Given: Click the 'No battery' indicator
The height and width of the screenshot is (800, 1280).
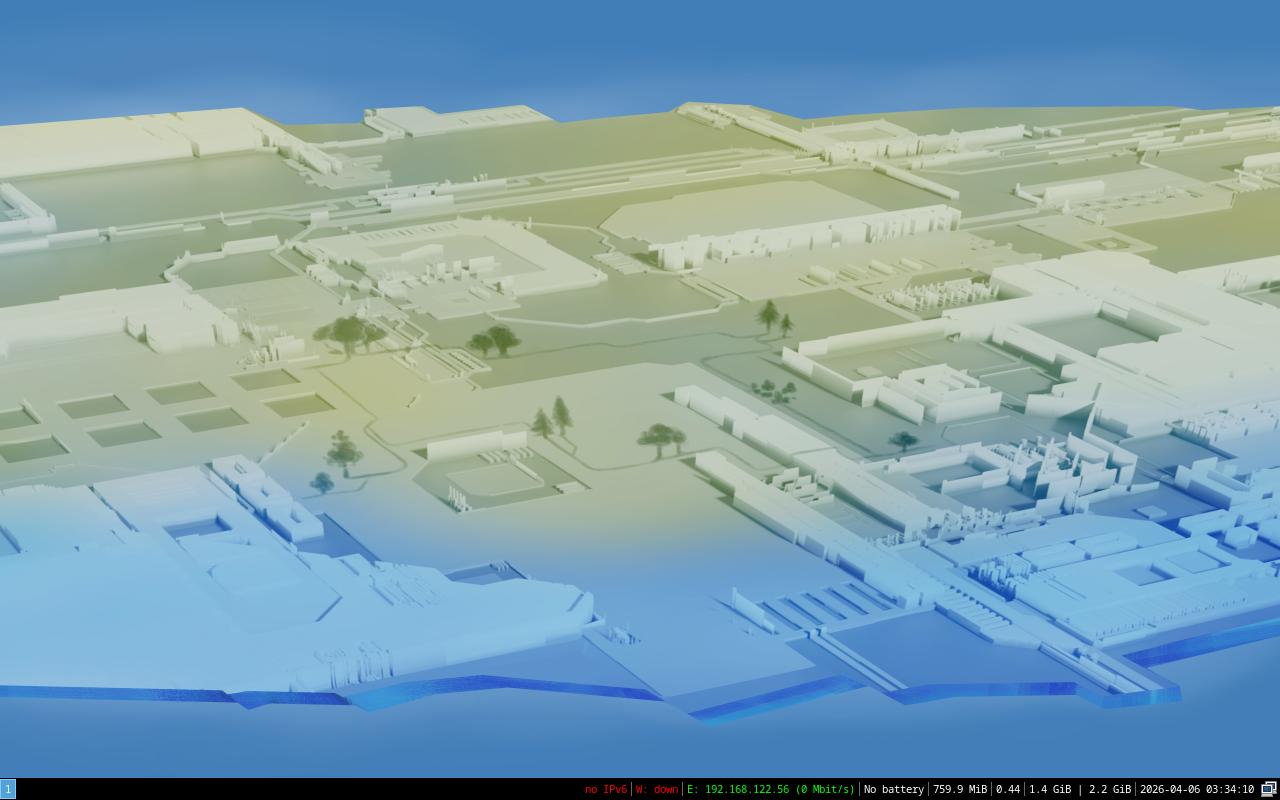Looking at the screenshot, I should click(894, 789).
